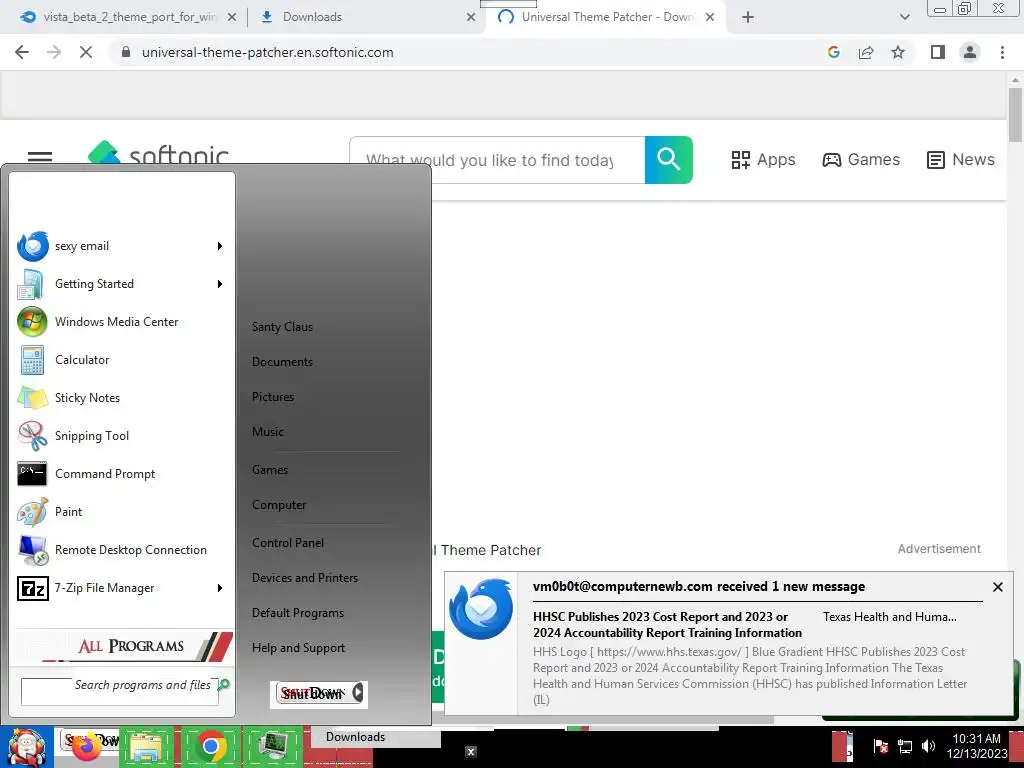
Task: Open Games from Start menu
Action: [x=270, y=470]
